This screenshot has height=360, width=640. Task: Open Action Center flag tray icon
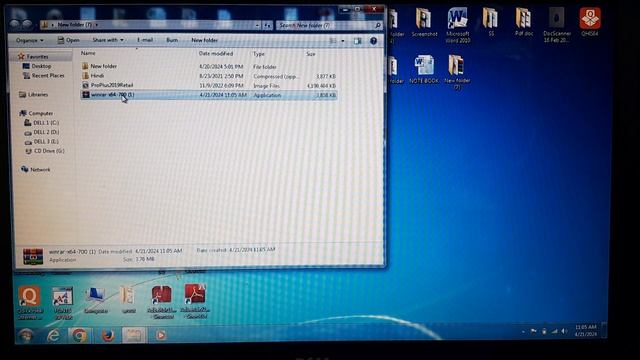(x=534, y=331)
